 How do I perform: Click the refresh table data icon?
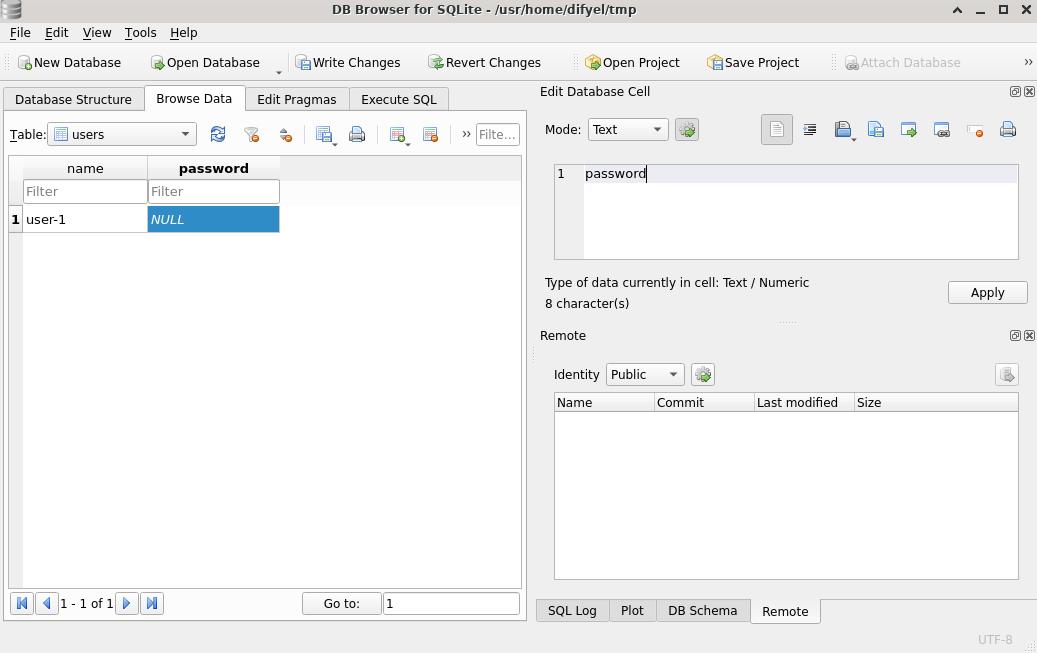[218, 134]
